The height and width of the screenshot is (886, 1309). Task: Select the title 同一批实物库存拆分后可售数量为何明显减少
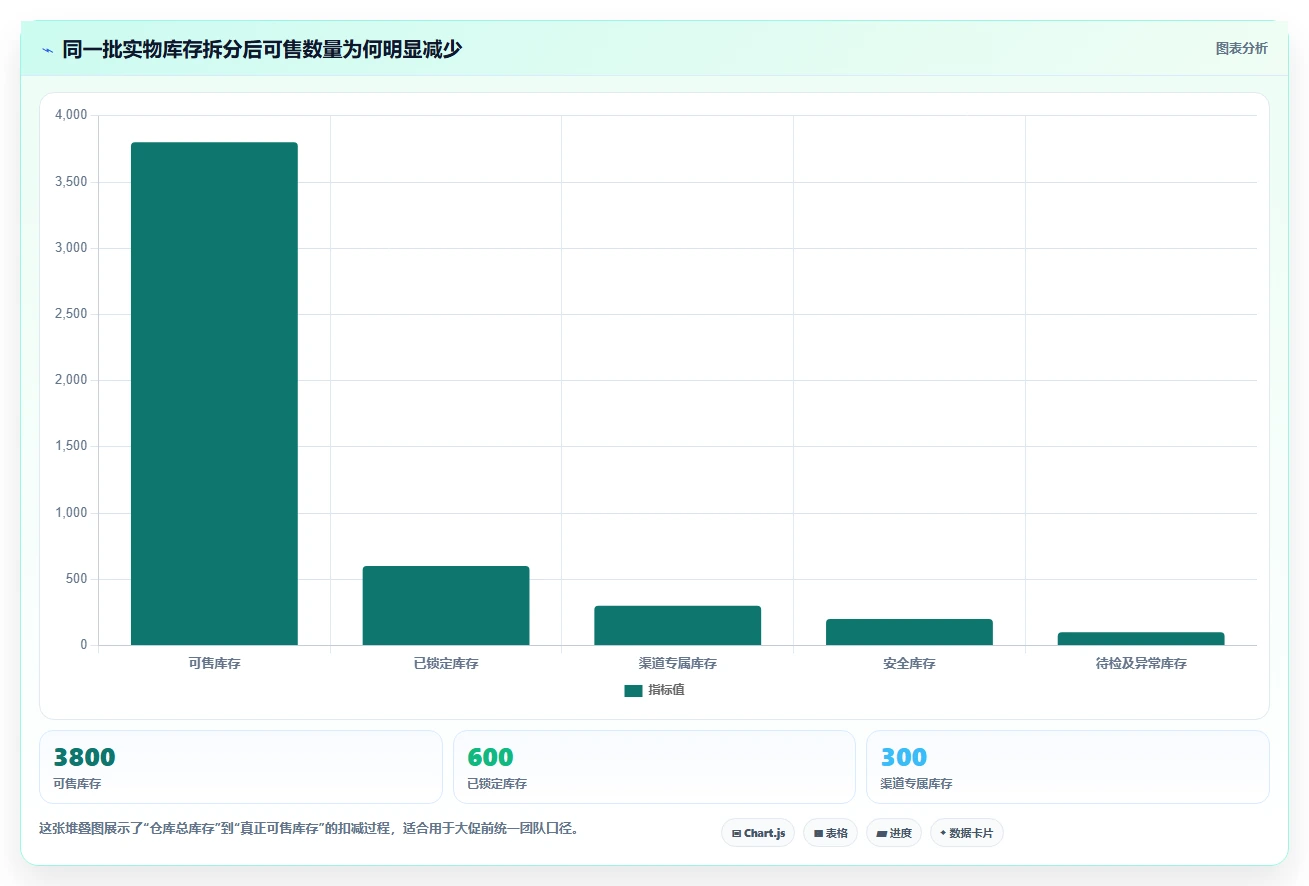tap(262, 49)
